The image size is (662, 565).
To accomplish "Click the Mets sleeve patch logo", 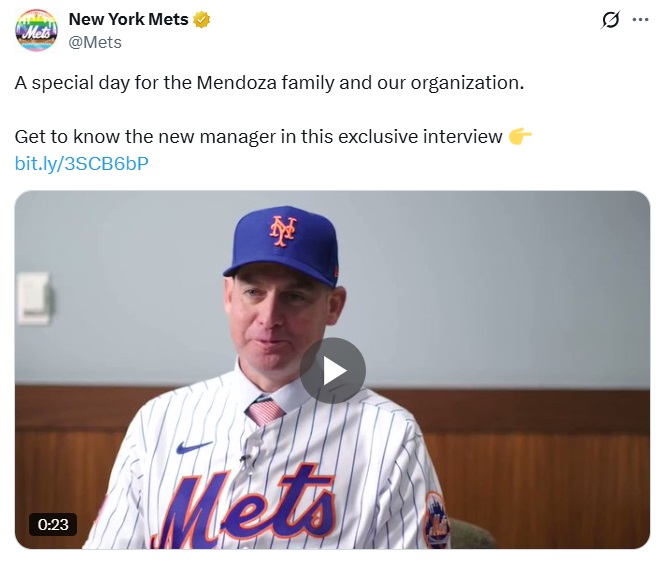I will point(436,520).
